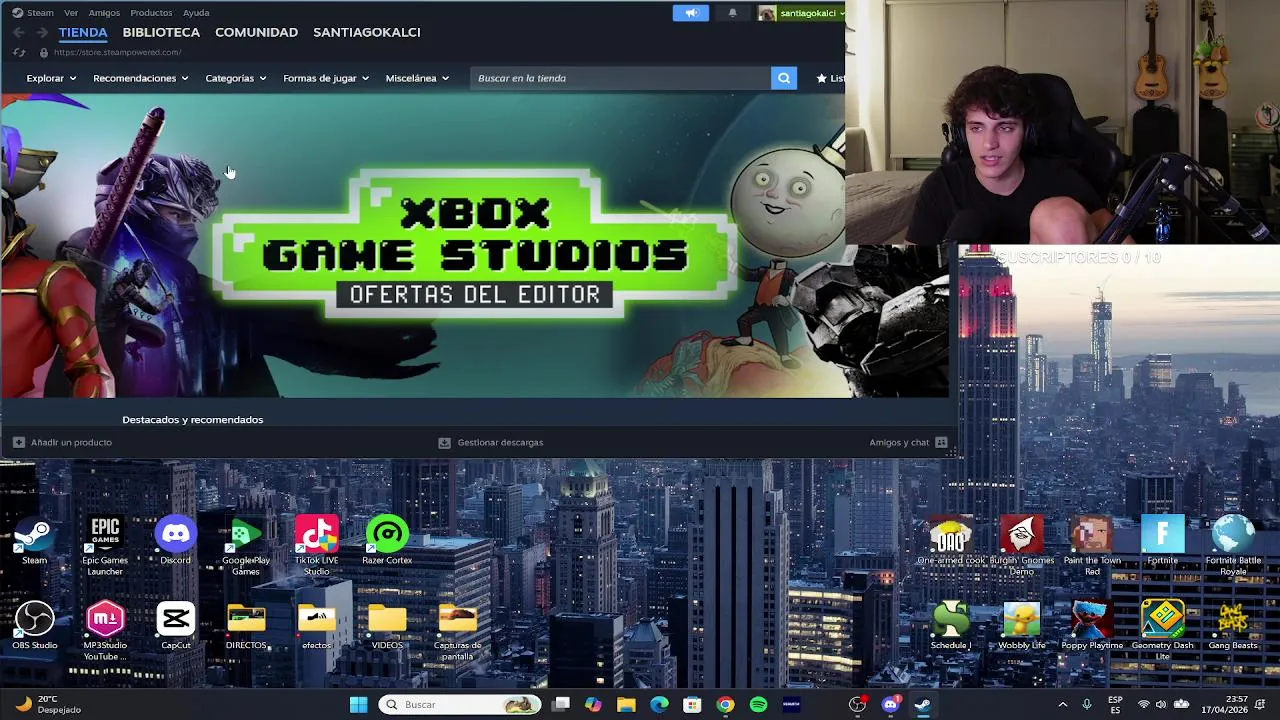Launch OBS Studio from the desktop

(35, 626)
